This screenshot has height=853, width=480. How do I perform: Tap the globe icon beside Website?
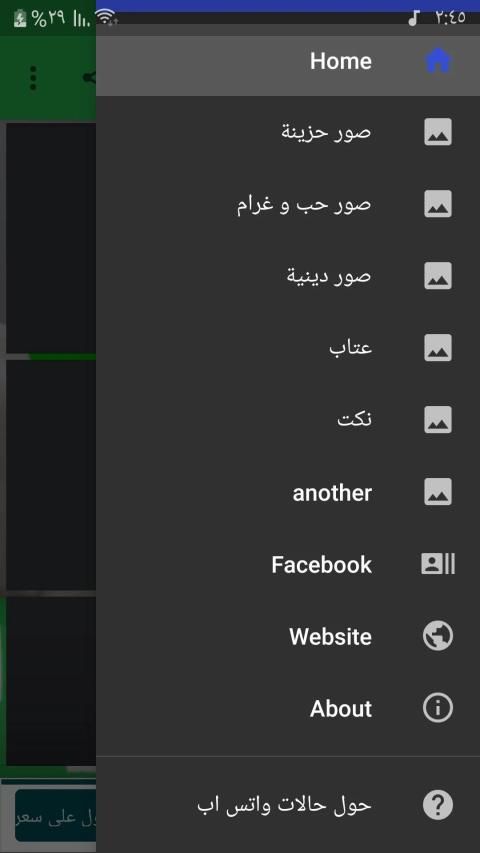click(438, 636)
